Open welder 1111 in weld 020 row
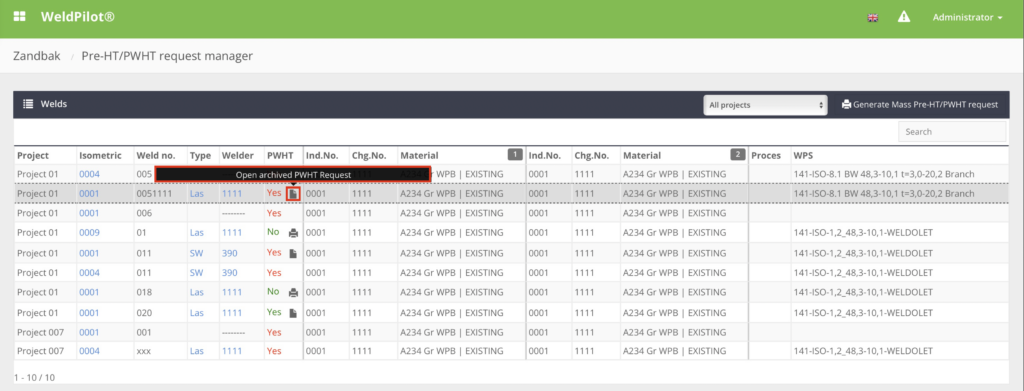This screenshot has width=1024, height=391. (x=232, y=313)
